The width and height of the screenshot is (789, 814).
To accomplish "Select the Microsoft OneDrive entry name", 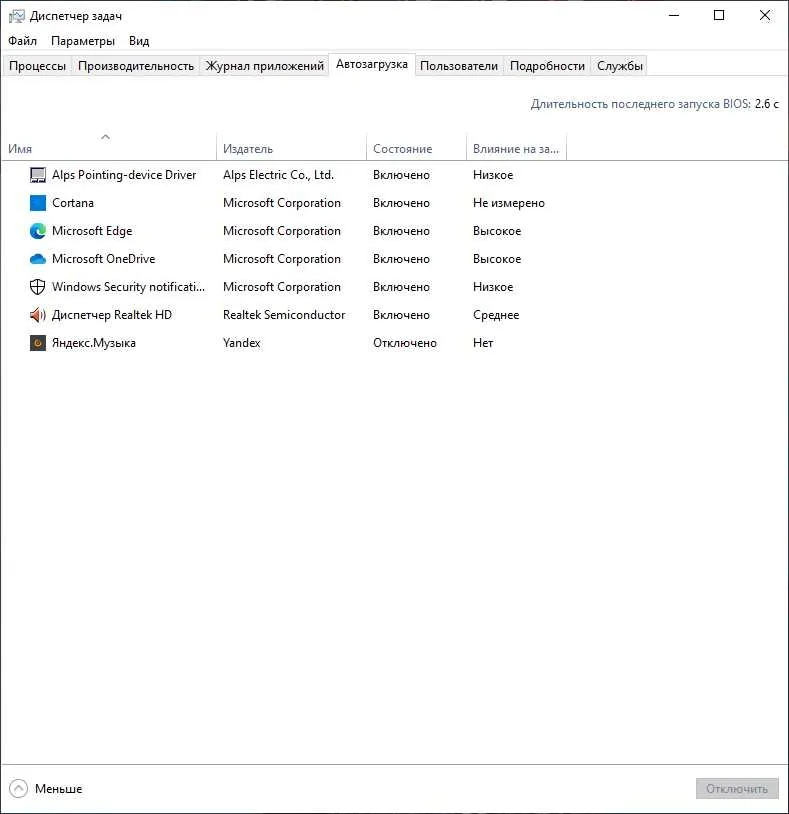I will [x=103, y=259].
